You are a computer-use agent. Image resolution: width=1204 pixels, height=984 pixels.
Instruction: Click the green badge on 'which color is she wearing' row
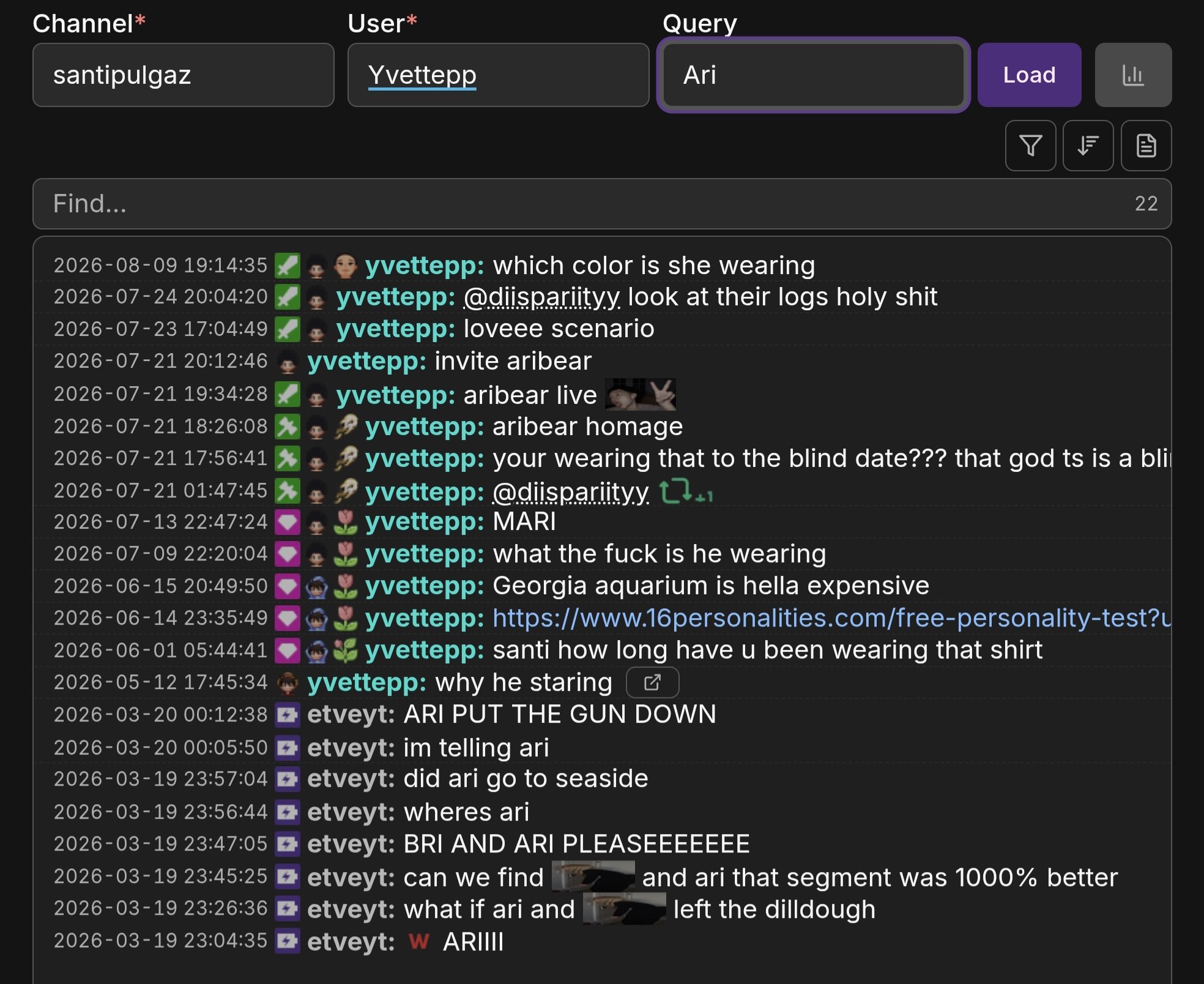[287, 266]
